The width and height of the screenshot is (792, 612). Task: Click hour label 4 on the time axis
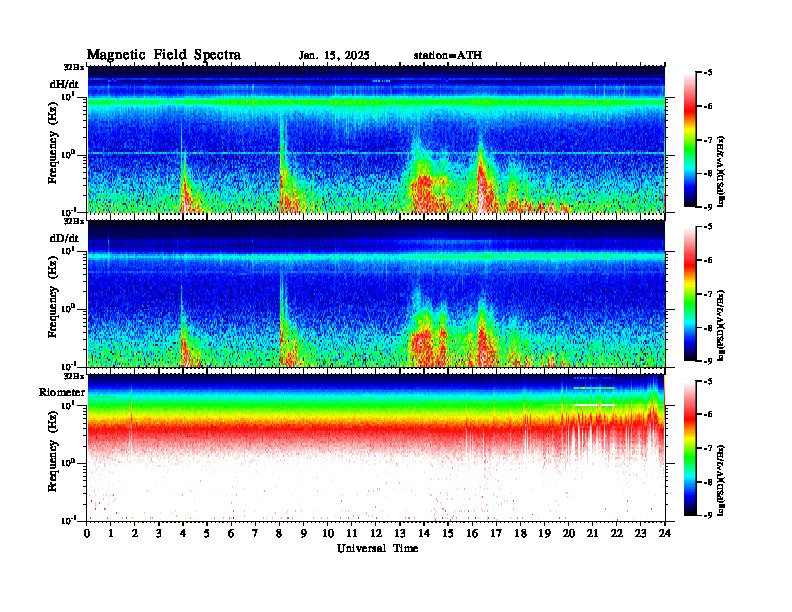(x=183, y=533)
